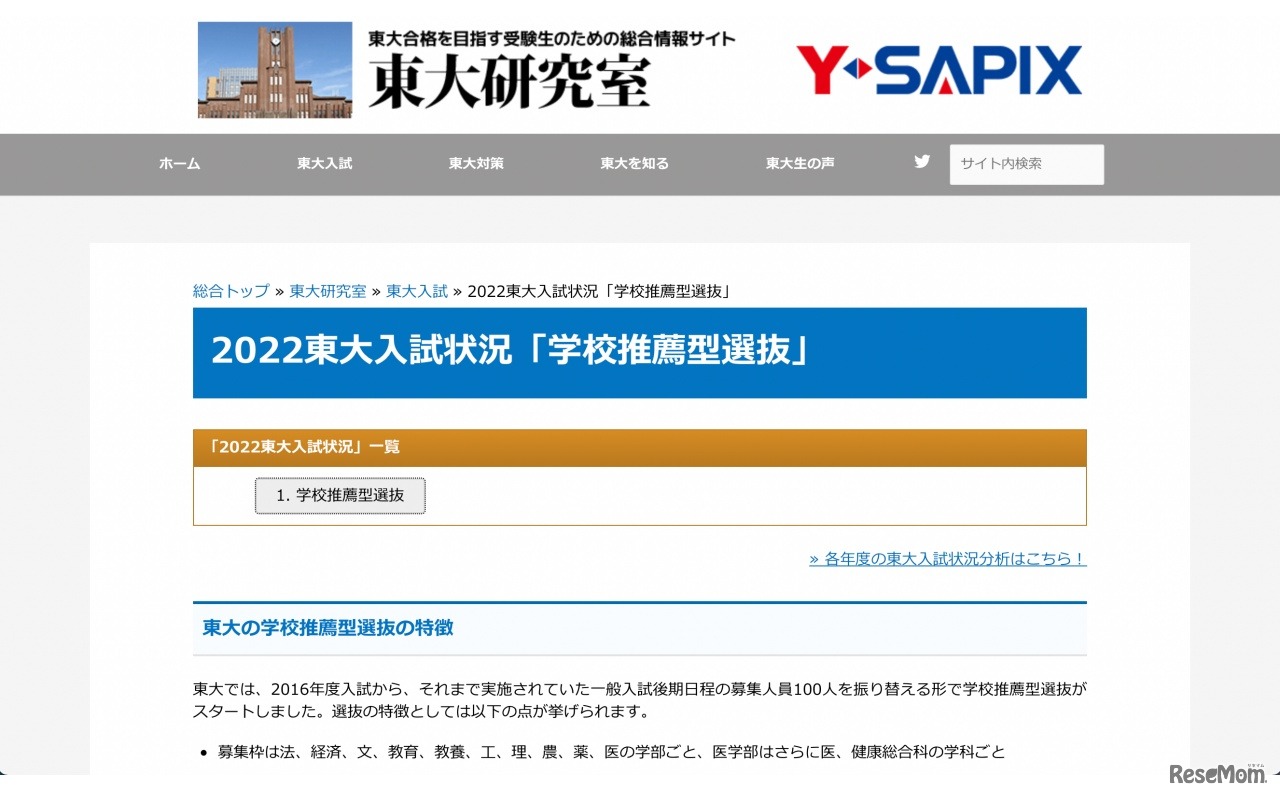The width and height of the screenshot is (1280, 797).
Task: Select 東大生の声 in the navigation bar
Action: click(798, 163)
